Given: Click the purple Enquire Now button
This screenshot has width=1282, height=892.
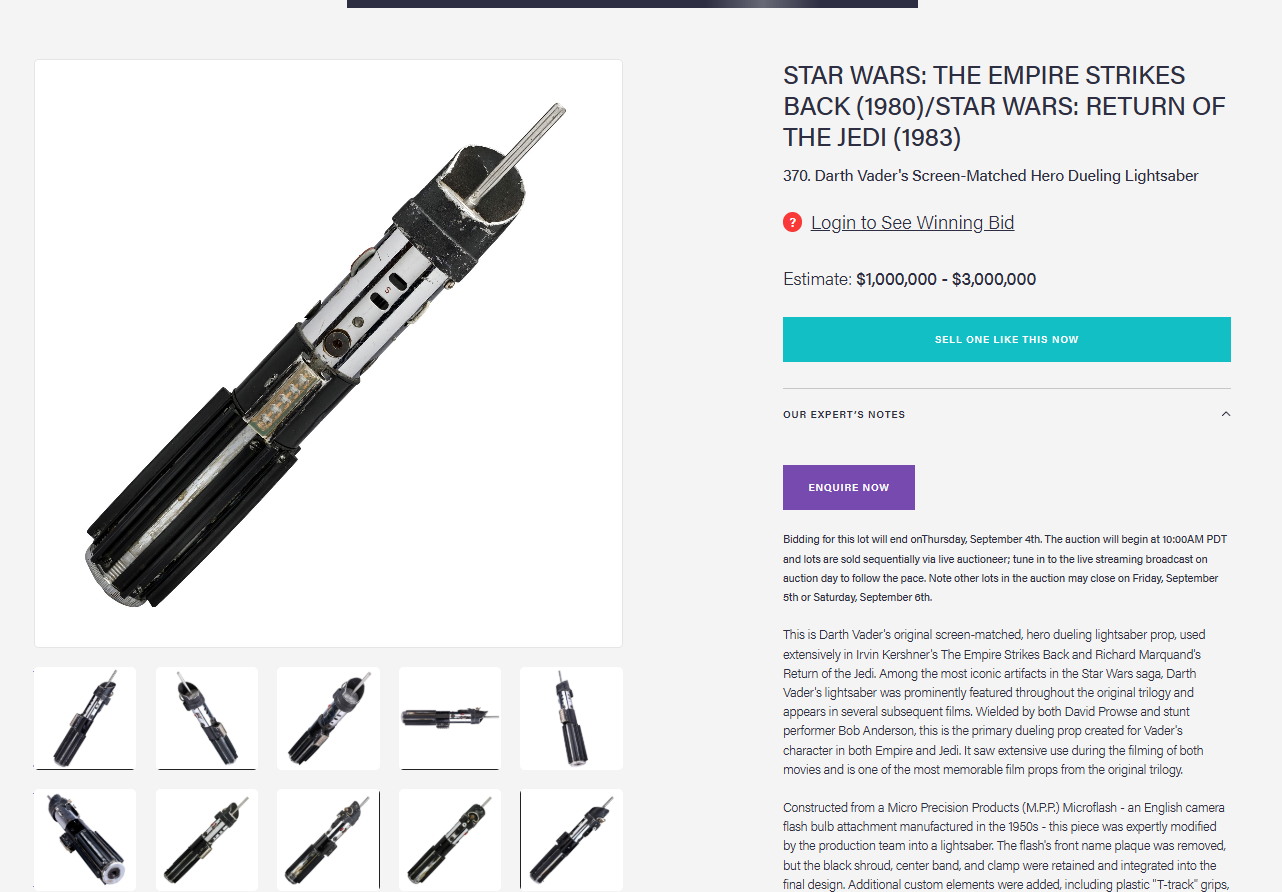Looking at the screenshot, I should [x=848, y=487].
